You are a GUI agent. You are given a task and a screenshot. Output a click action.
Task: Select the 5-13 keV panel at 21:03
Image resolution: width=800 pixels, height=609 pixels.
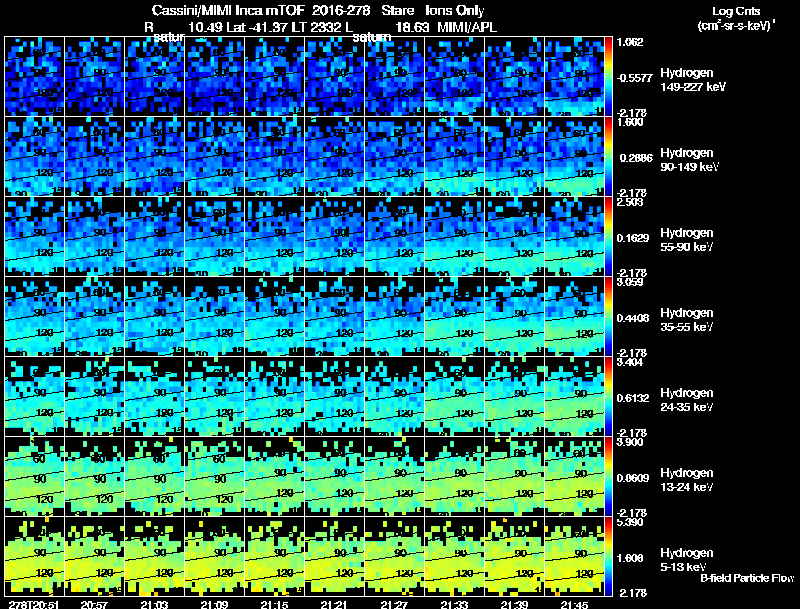pyautogui.click(x=155, y=556)
